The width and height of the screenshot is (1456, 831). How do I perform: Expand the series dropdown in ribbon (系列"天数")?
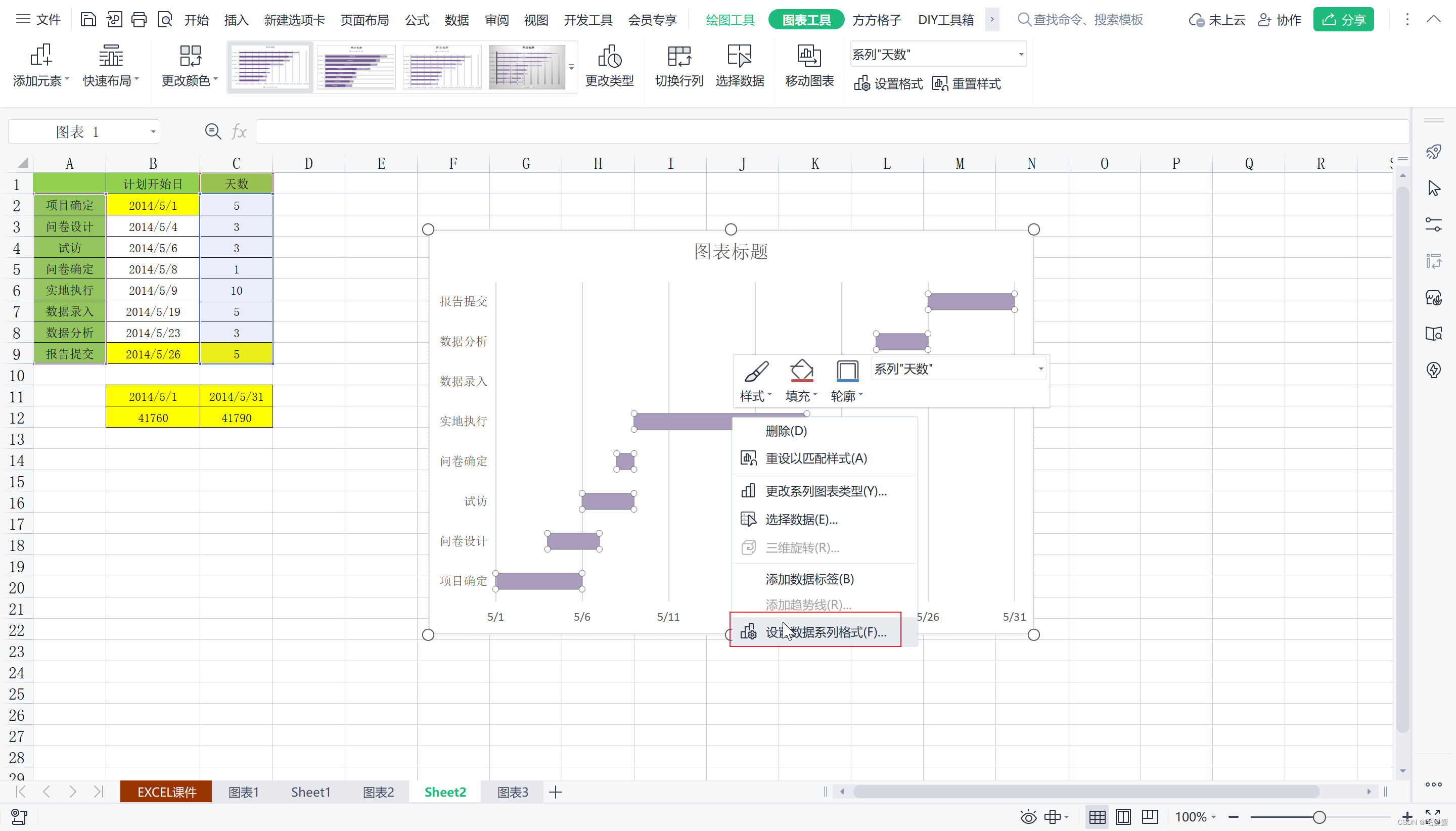pos(1021,55)
